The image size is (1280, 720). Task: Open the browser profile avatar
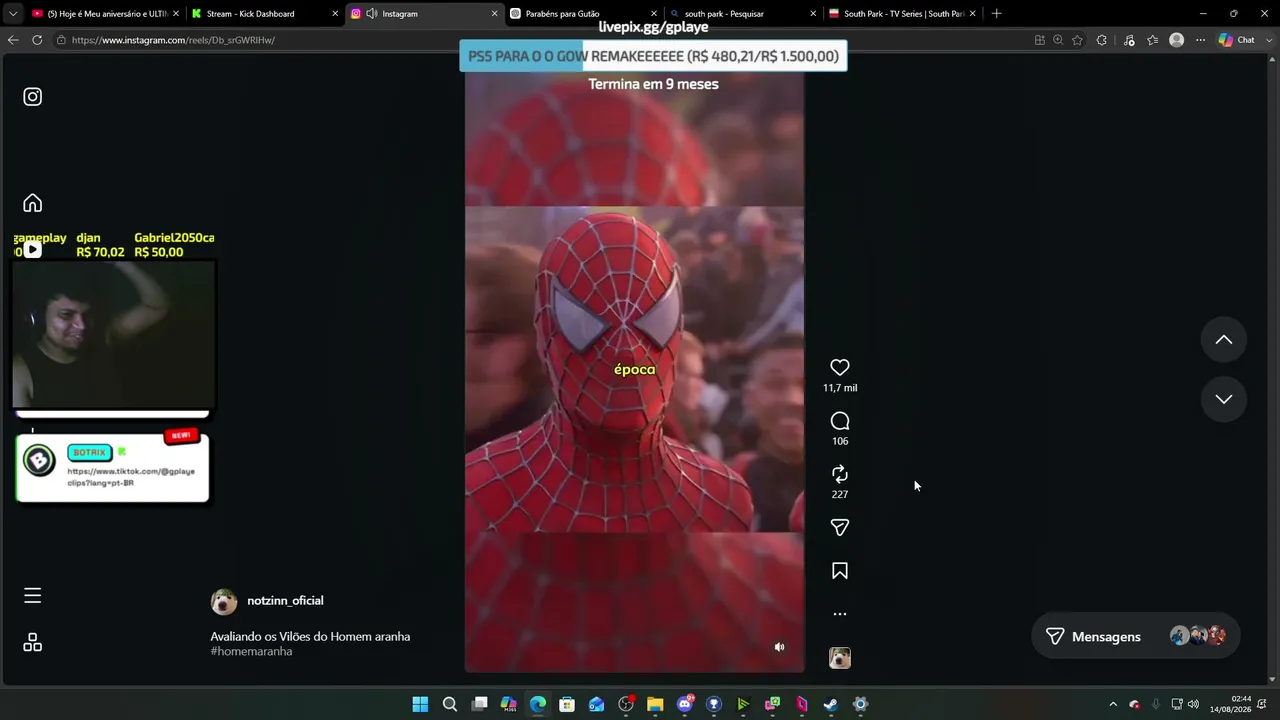(1177, 40)
